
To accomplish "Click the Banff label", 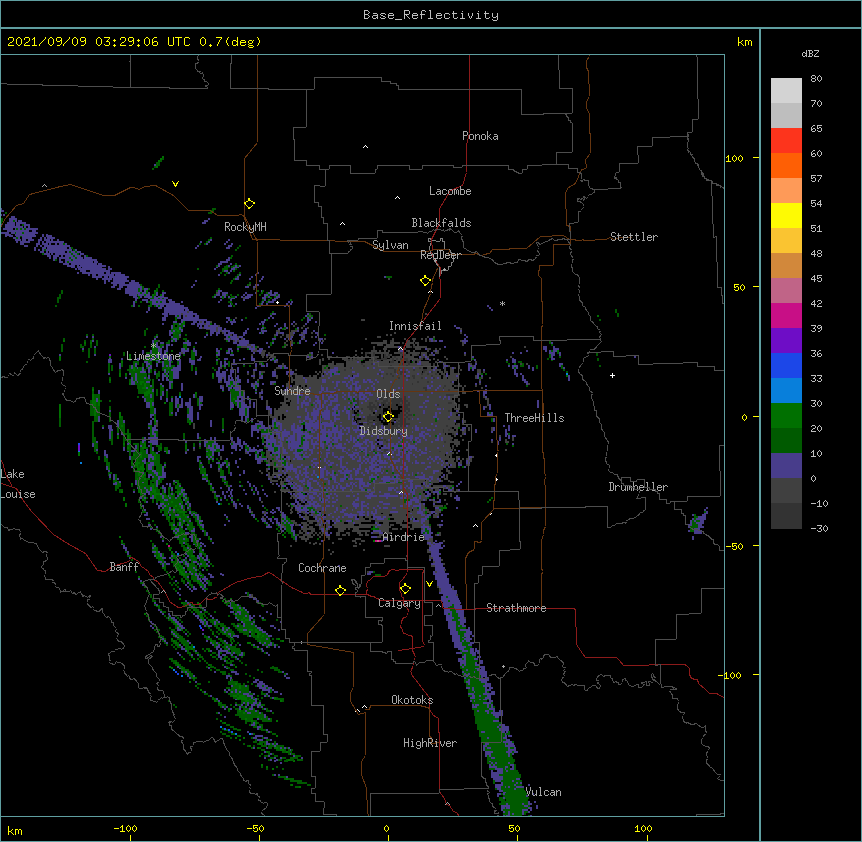I will 124,567.
